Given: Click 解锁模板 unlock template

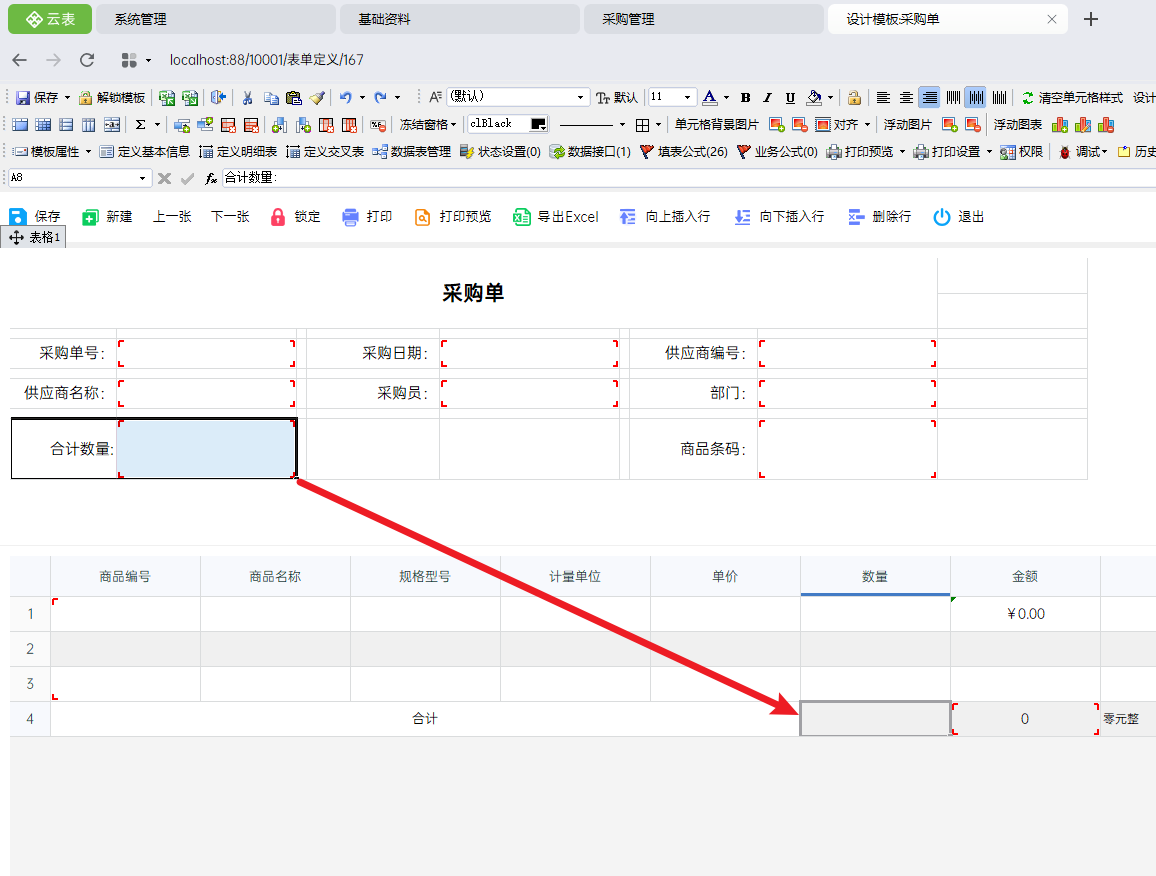Looking at the screenshot, I should coord(112,97).
